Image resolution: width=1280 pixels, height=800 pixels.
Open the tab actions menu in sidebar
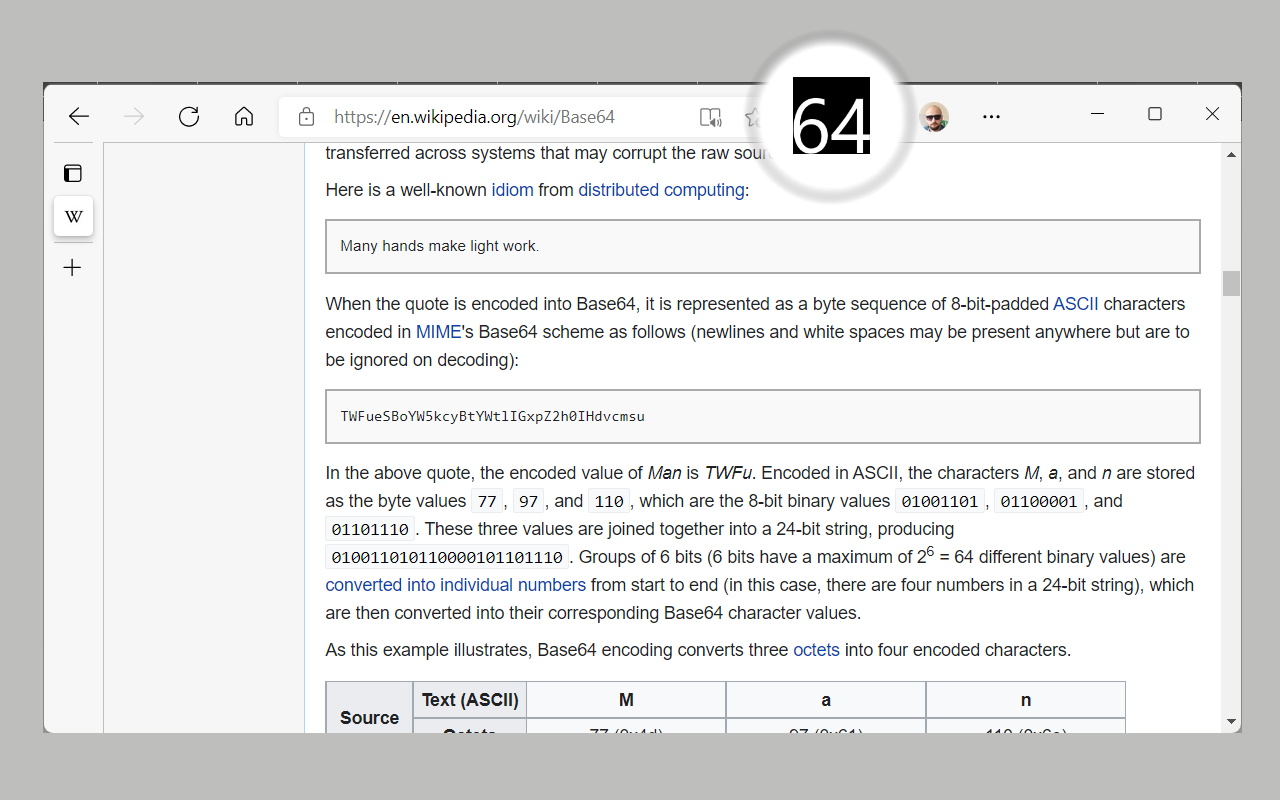tap(73, 174)
